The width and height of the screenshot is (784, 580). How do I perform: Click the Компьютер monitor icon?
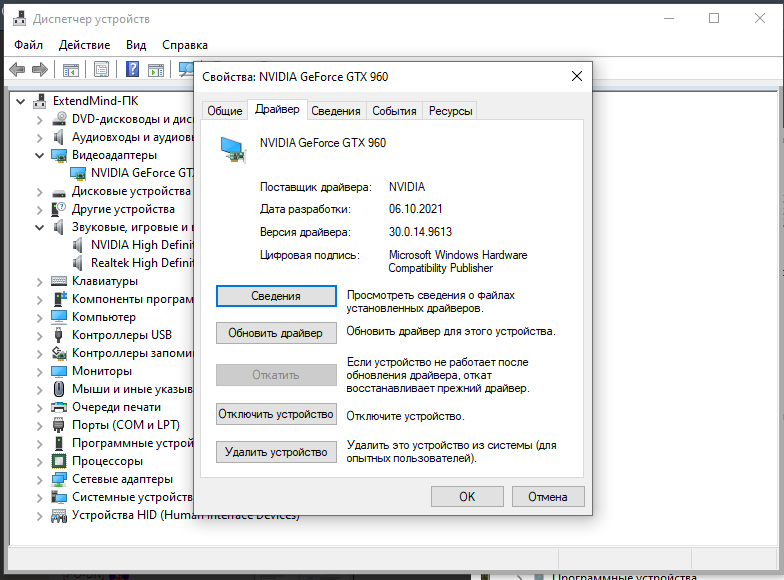59,317
